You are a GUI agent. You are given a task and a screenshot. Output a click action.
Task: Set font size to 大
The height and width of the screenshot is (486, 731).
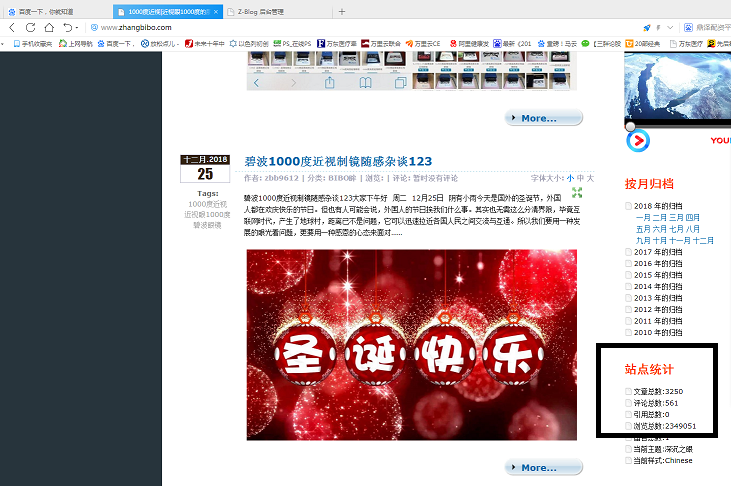tap(590, 178)
